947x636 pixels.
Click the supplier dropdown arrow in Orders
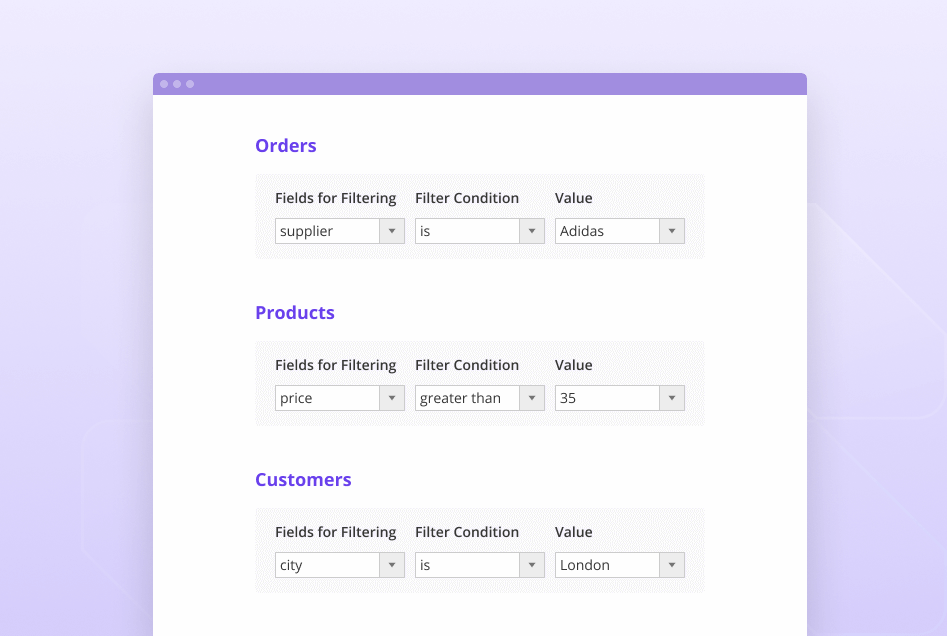(x=391, y=231)
